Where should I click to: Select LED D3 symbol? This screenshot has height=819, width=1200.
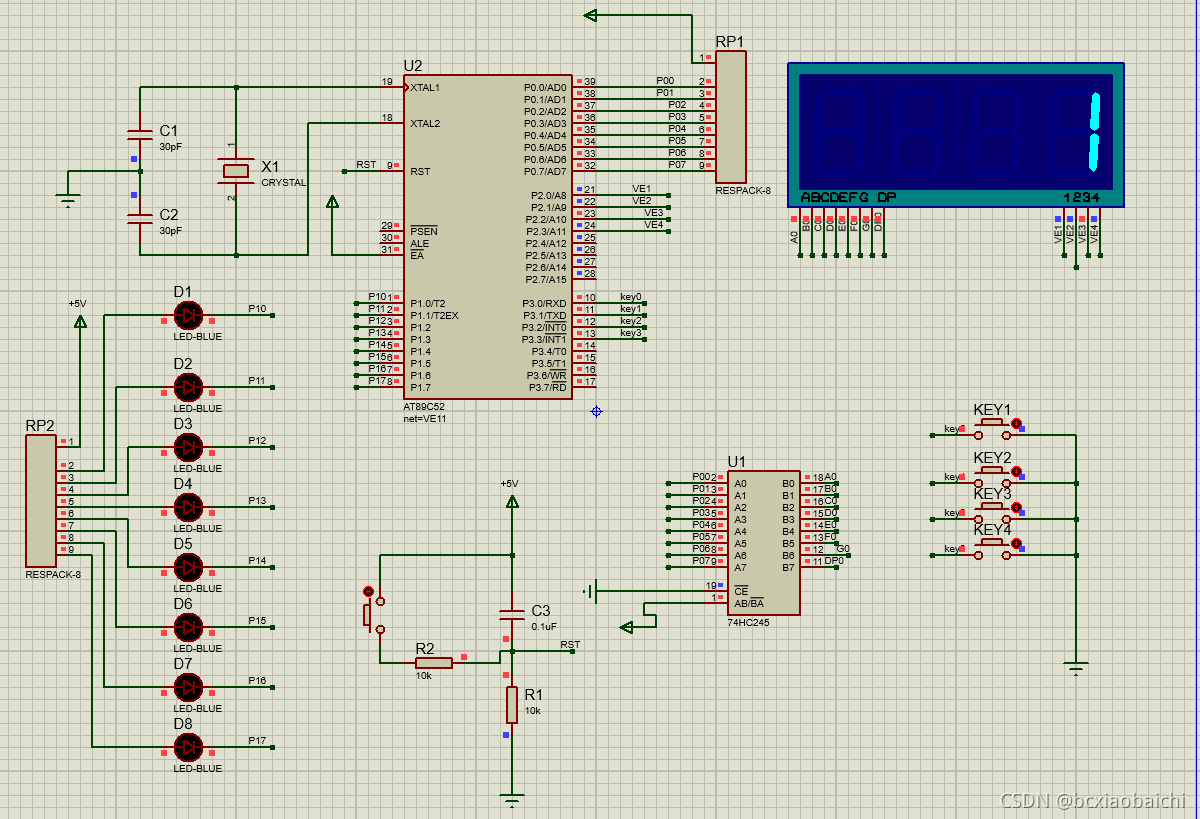pos(187,447)
